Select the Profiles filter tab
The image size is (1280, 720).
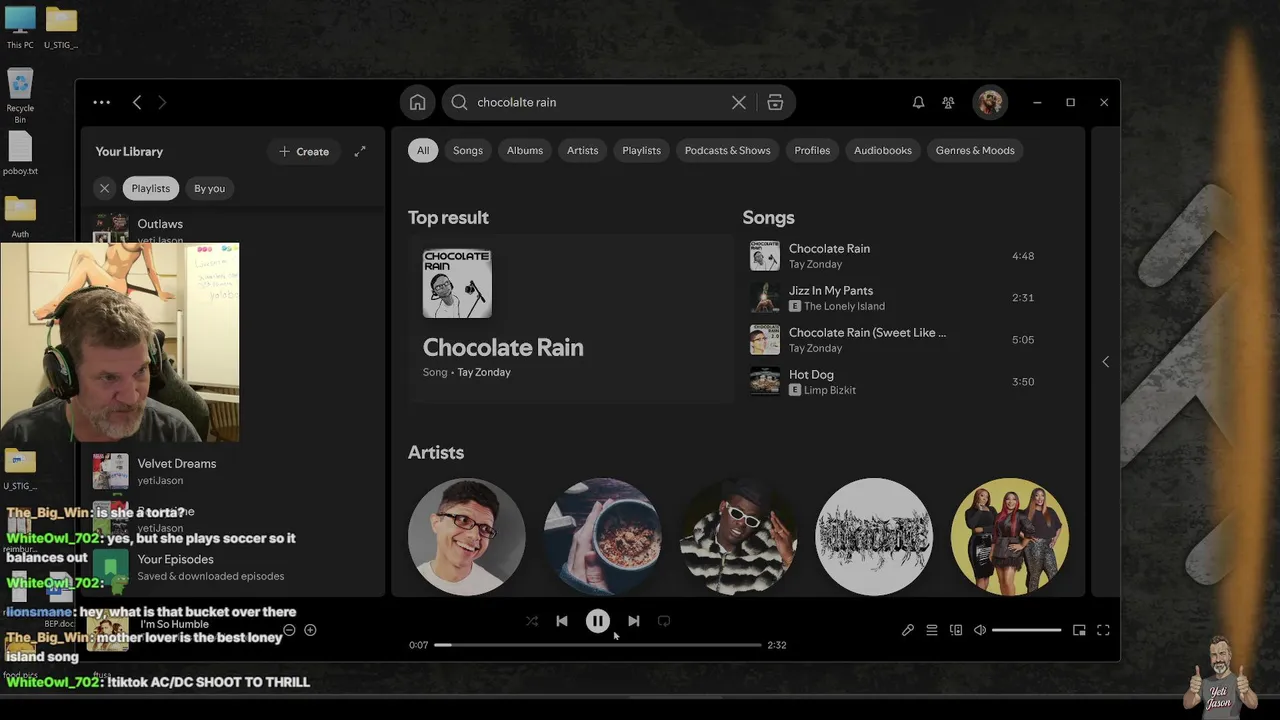(812, 150)
